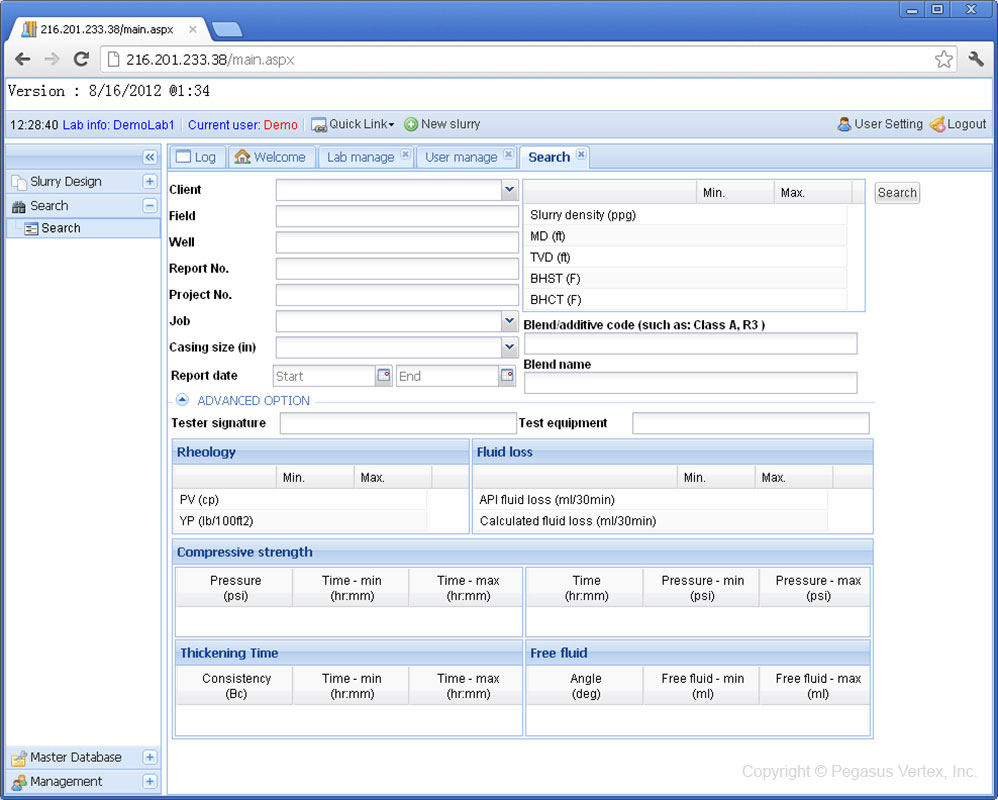Open the Quick Link menu
998x800 pixels.
[353, 124]
